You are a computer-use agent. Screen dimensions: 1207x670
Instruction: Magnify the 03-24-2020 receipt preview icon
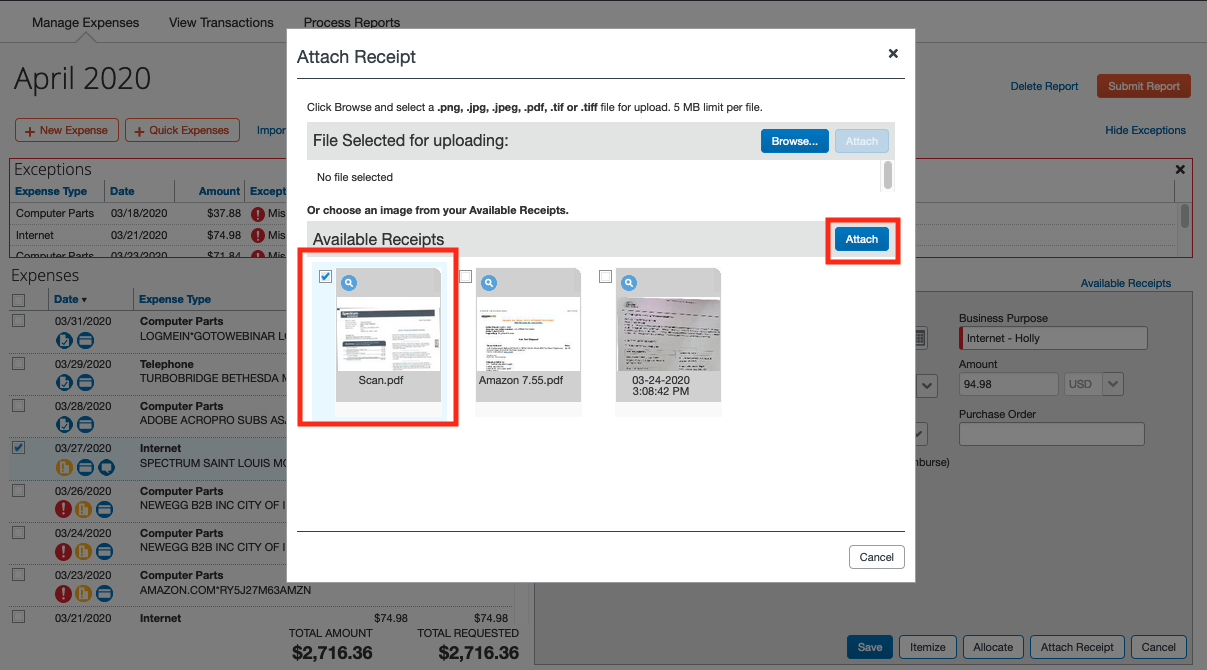[x=629, y=283]
